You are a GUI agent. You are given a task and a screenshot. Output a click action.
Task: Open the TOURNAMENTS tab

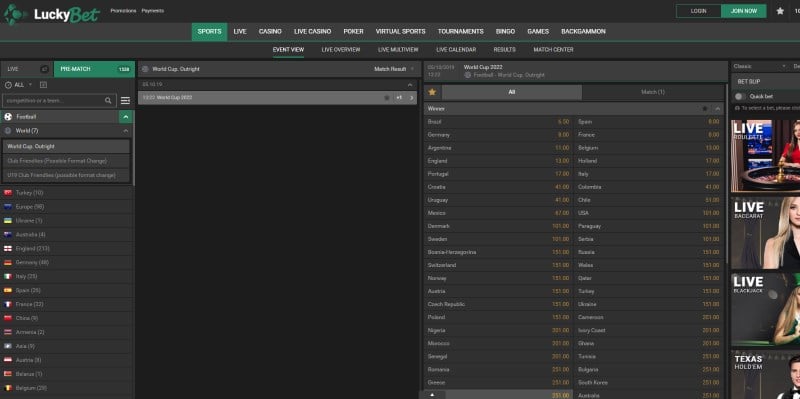point(460,32)
